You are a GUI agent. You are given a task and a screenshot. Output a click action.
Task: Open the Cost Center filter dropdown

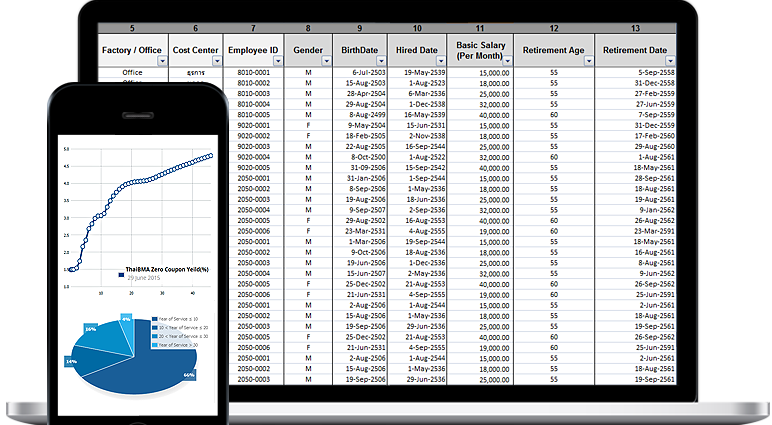217,61
